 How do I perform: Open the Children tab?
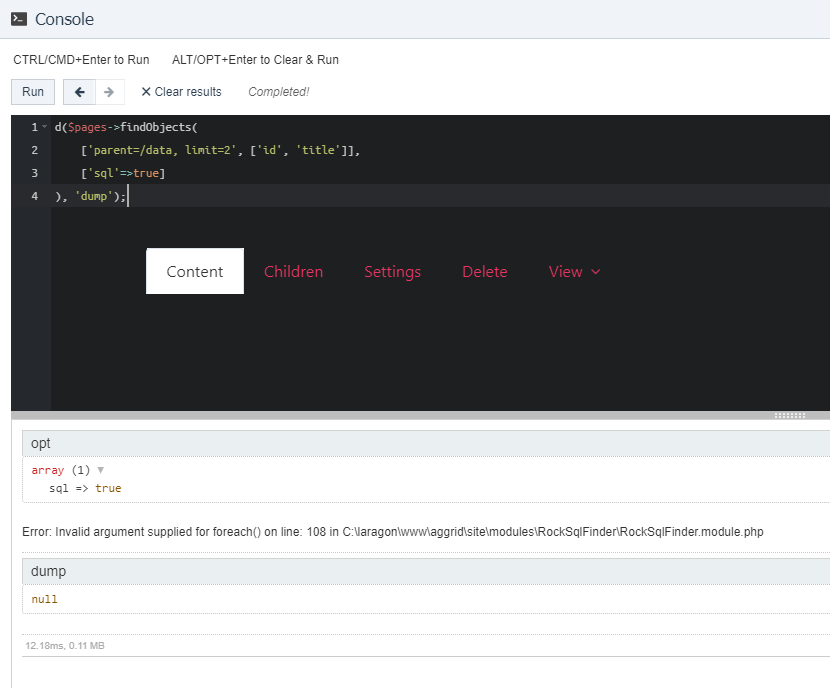click(x=293, y=272)
